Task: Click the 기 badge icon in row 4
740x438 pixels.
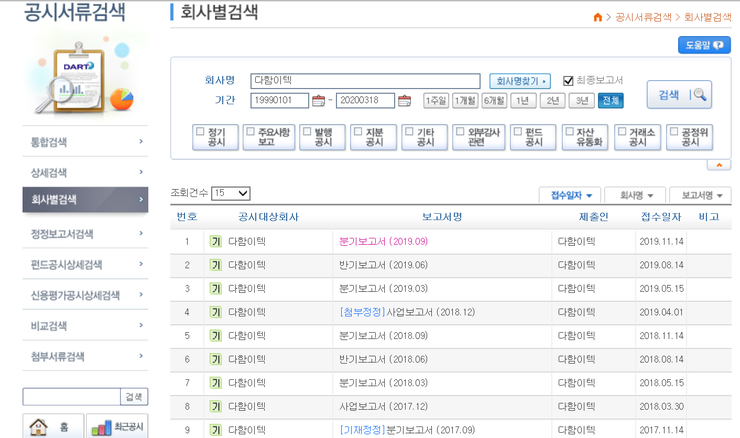Action: [x=216, y=312]
